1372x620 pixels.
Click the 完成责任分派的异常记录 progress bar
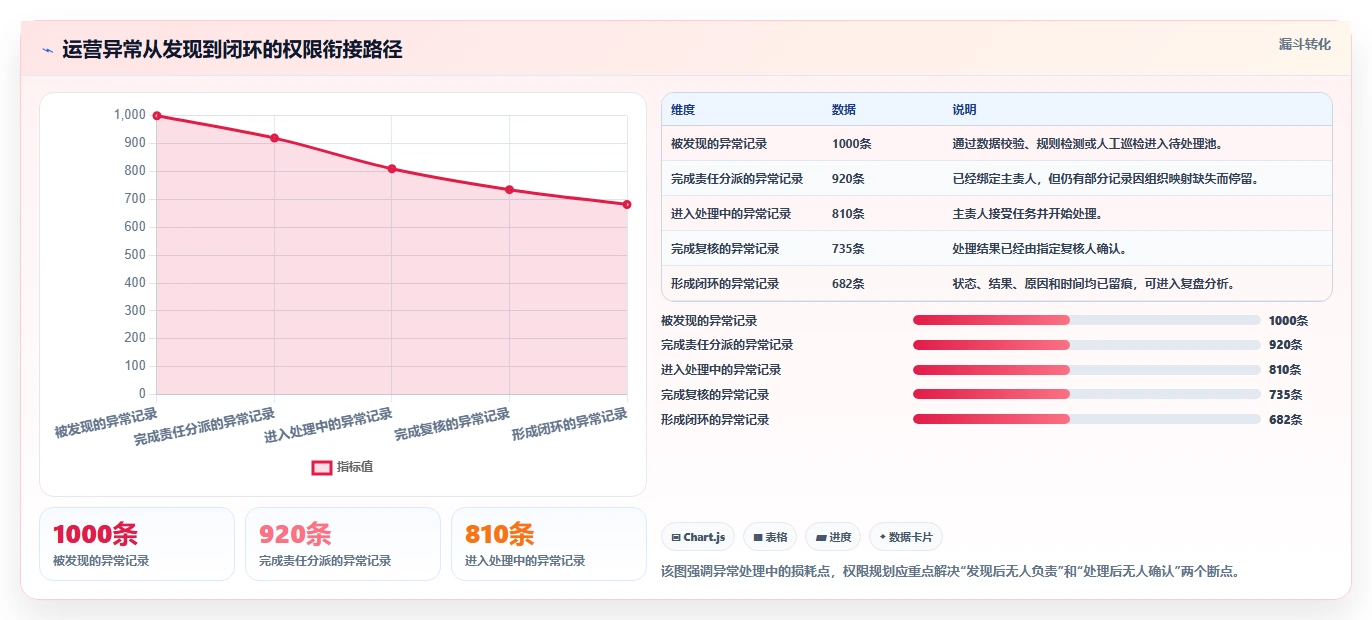pyautogui.click(x=1087, y=345)
